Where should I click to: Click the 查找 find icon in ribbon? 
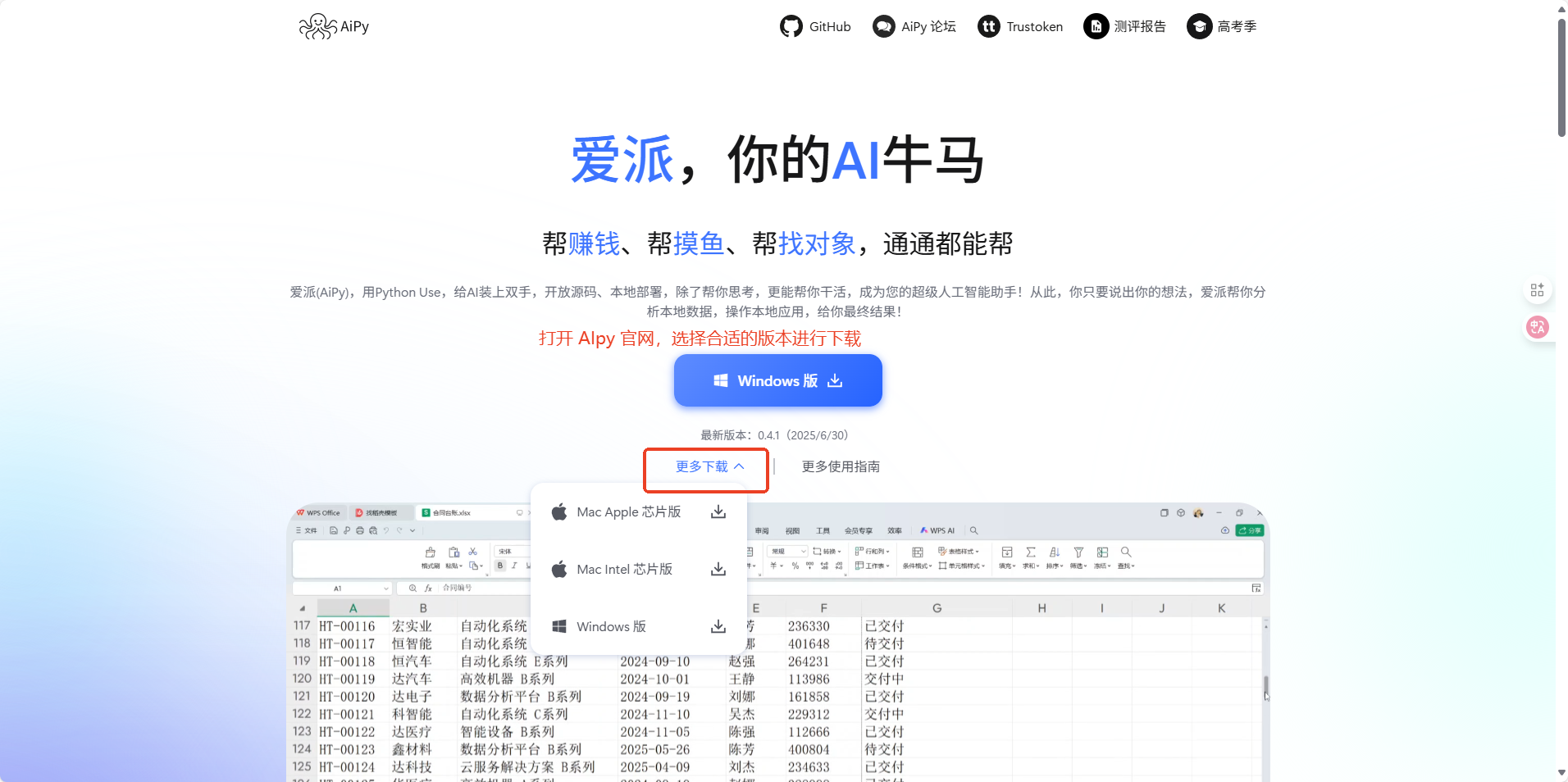(x=1126, y=552)
